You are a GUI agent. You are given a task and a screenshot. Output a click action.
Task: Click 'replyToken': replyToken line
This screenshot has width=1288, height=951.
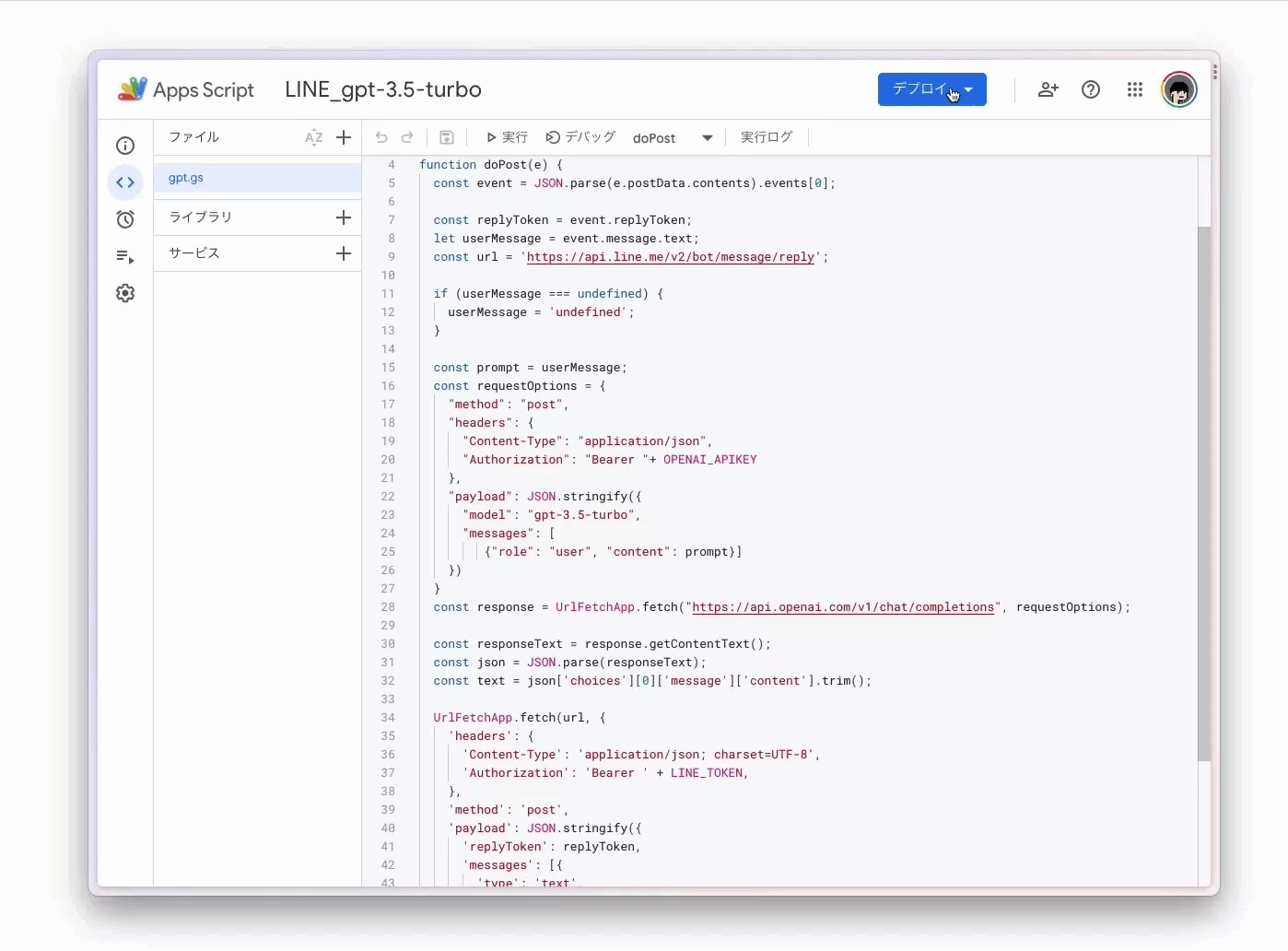pos(552,847)
